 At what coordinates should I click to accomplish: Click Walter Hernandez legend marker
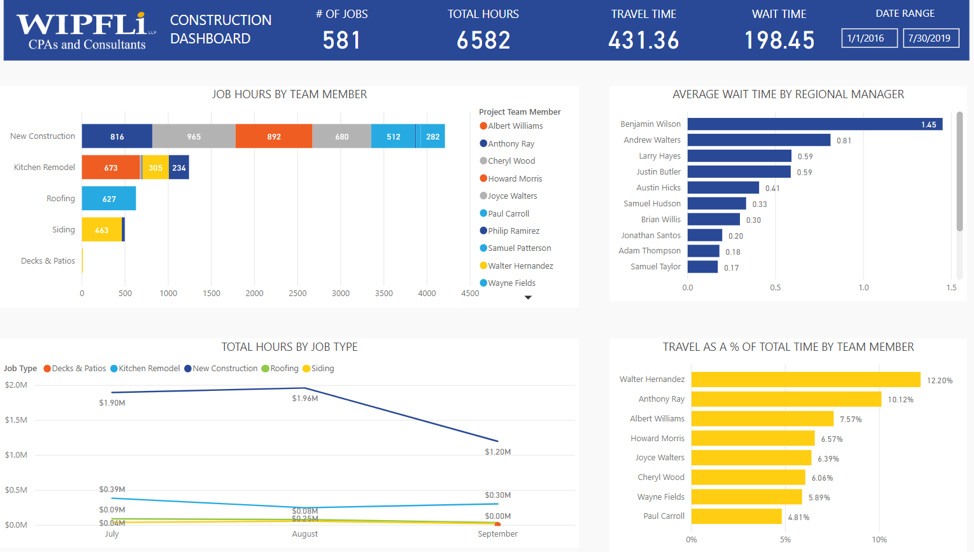(484, 266)
